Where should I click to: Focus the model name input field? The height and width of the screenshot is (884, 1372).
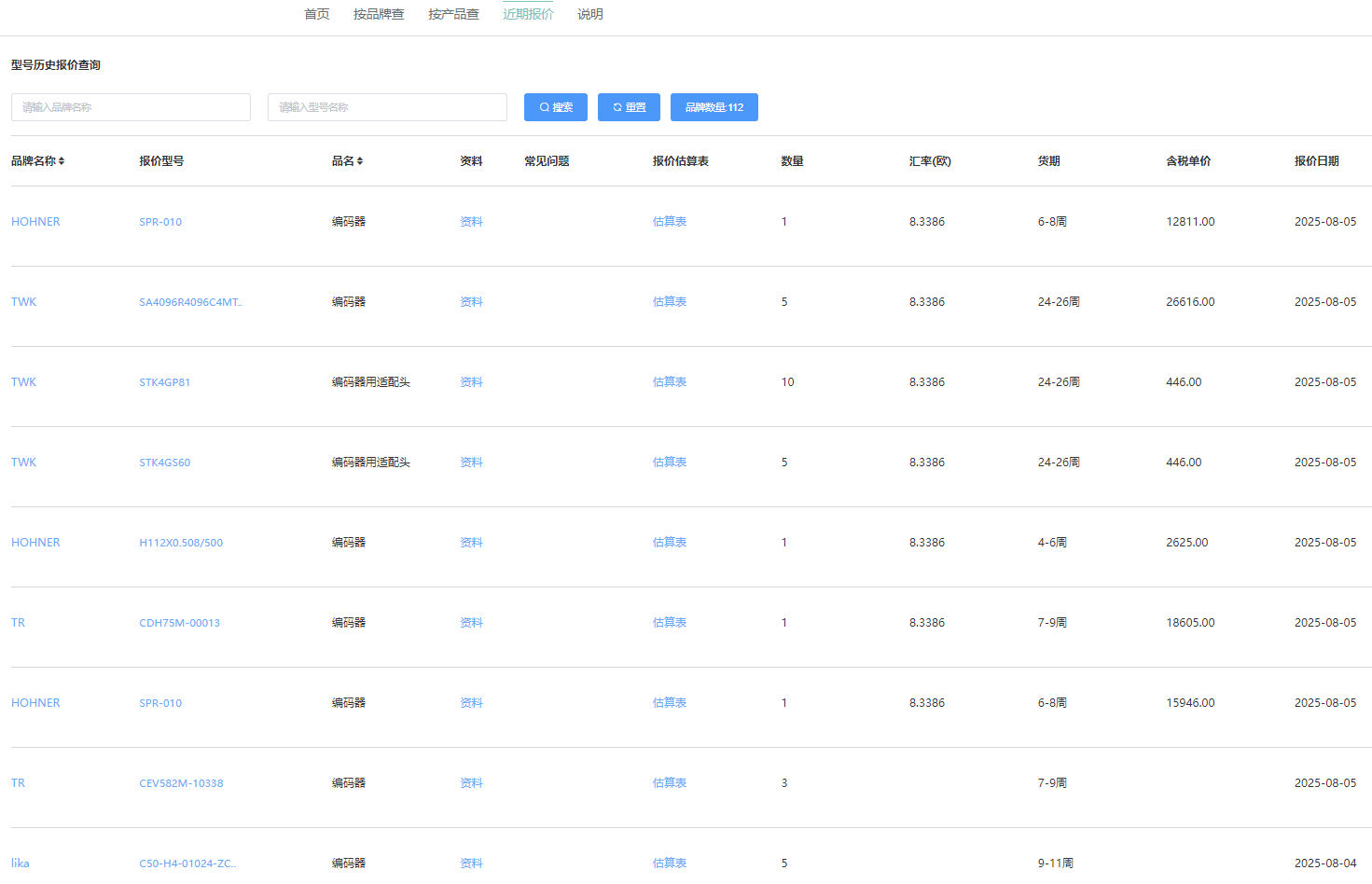pos(387,107)
